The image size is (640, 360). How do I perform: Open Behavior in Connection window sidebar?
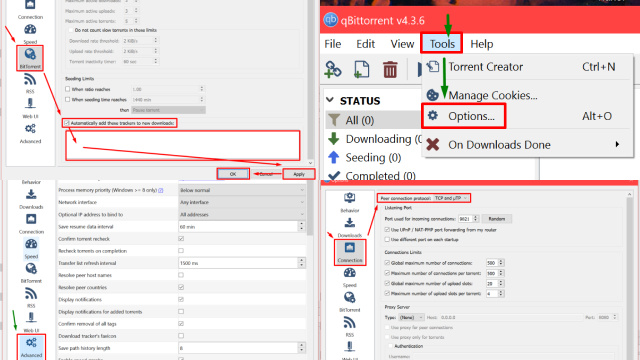[x=349, y=198]
